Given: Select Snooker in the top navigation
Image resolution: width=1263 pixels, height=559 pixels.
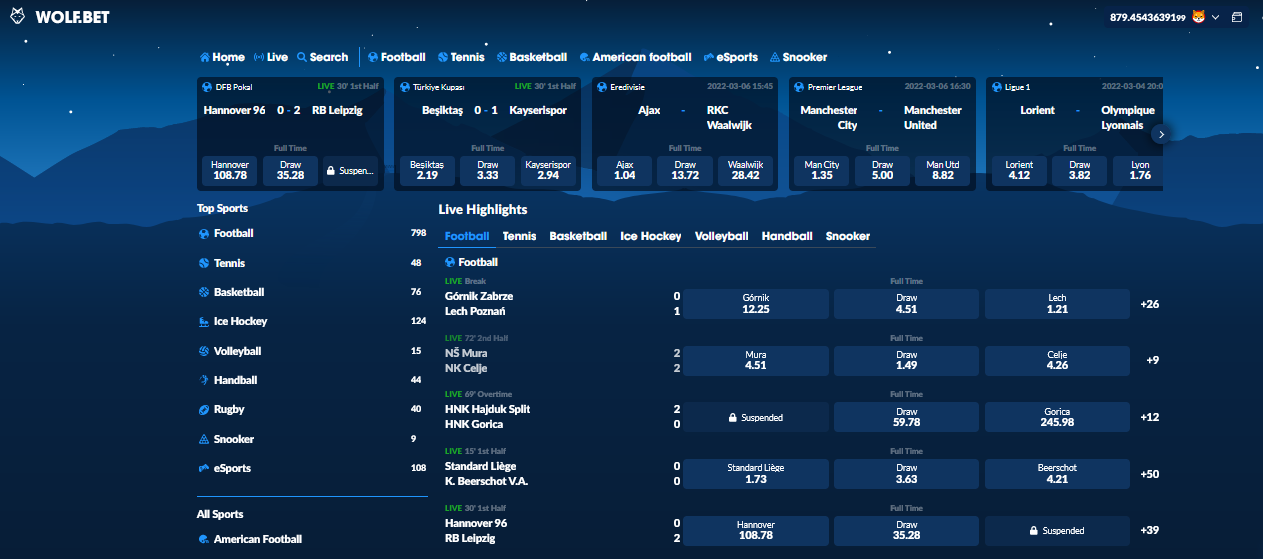Looking at the screenshot, I should click(798, 57).
